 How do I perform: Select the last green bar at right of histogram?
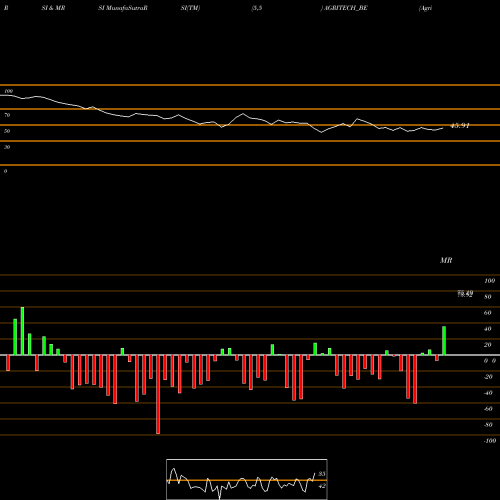[444, 341]
